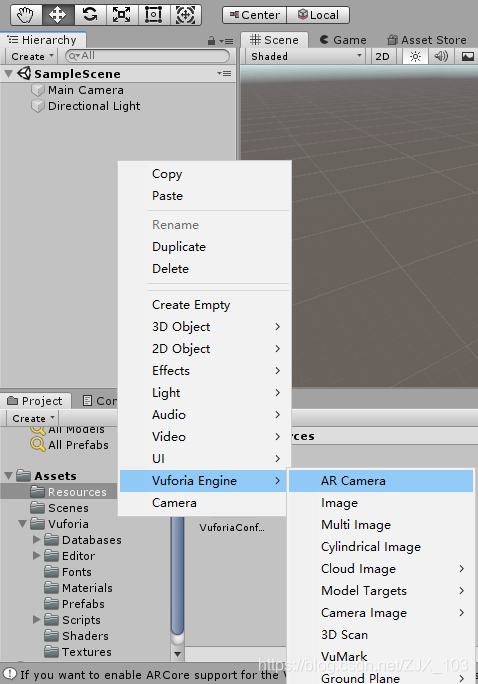Viewport: 478px width, 684px height.
Task: Open the Hierarchy Create dropdown
Action: tap(32, 56)
